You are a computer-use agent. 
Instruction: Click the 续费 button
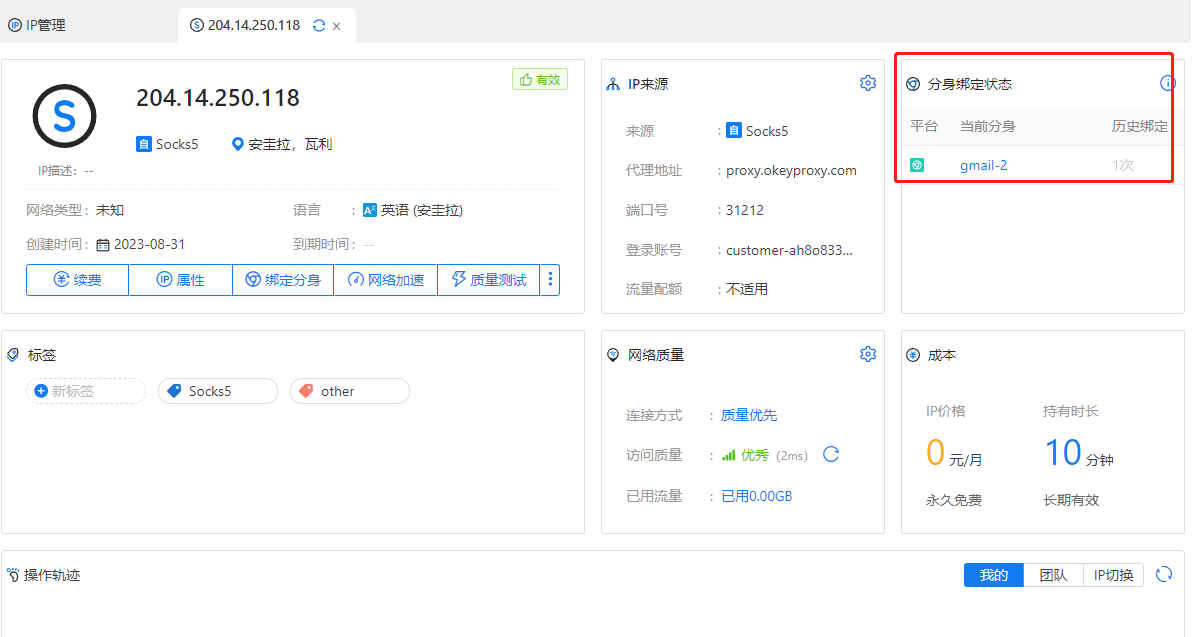click(78, 280)
